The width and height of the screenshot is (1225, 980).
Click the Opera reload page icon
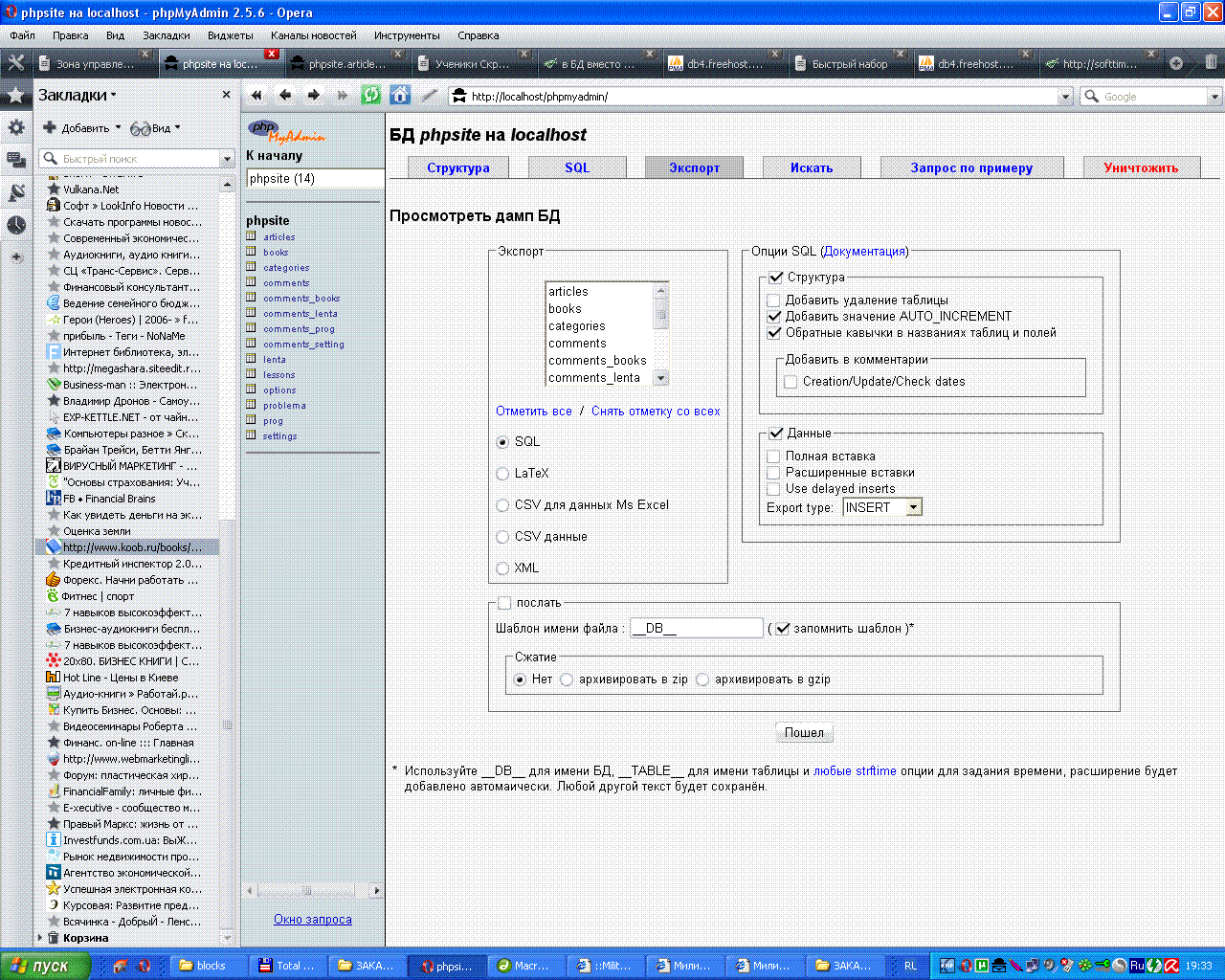[x=370, y=95]
